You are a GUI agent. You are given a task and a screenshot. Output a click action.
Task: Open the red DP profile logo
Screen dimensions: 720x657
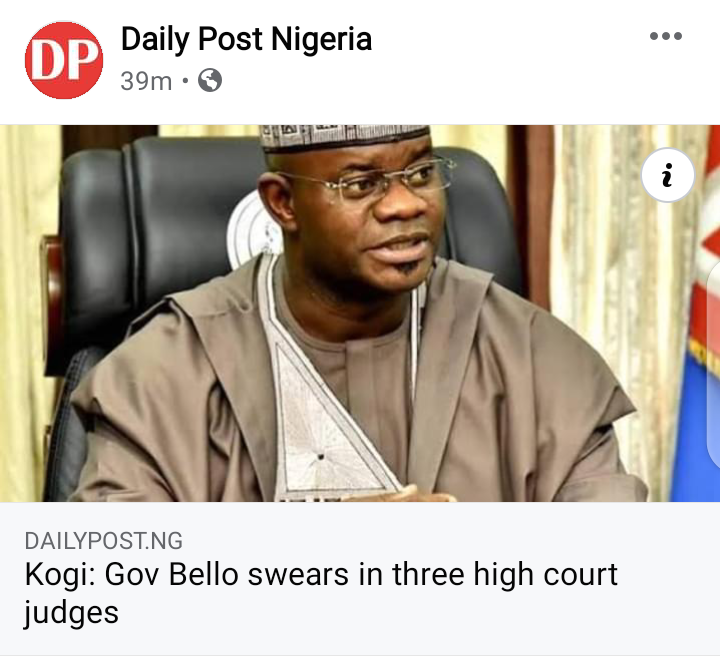64,60
